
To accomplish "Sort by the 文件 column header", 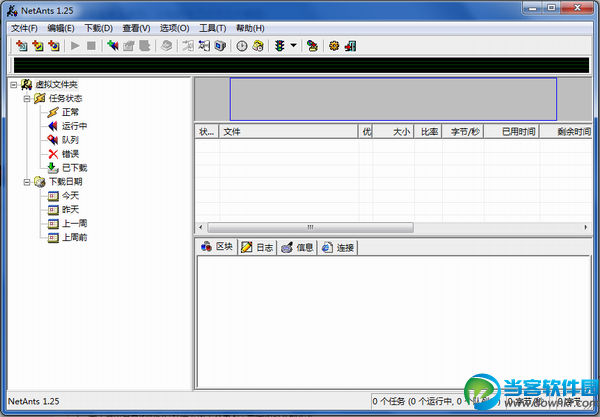I will pos(289,132).
